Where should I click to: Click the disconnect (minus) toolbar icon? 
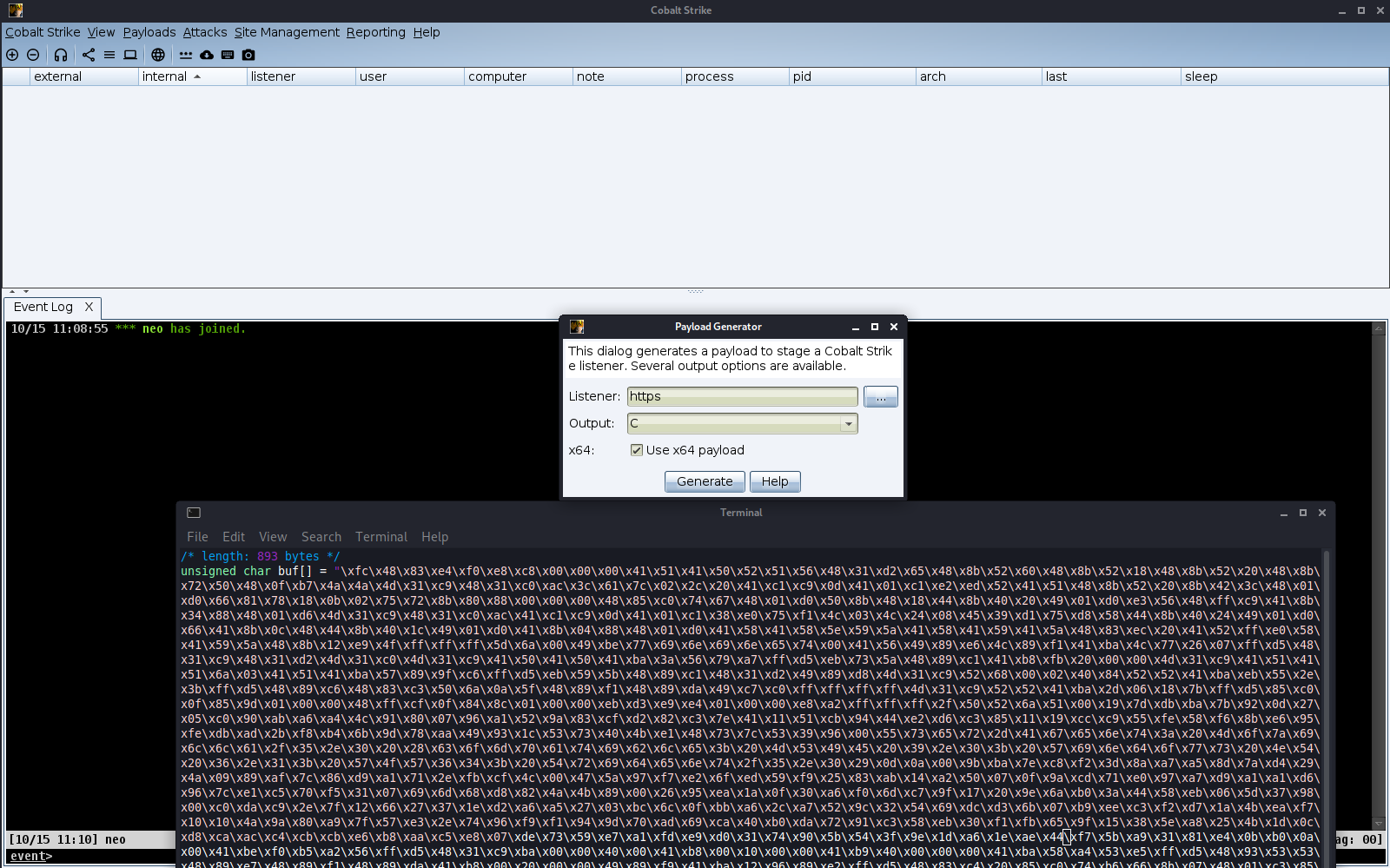(x=33, y=55)
